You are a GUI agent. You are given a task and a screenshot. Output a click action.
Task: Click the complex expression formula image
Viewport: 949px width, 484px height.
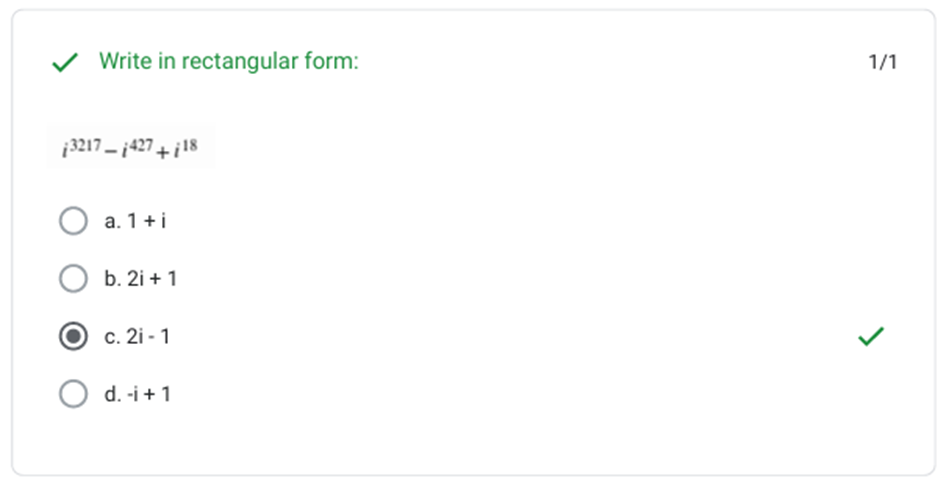pos(130,148)
